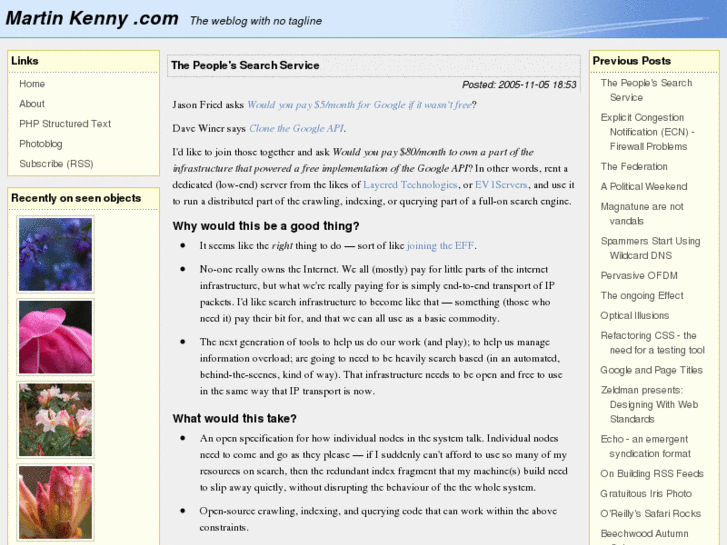Click the 'What would this take?' heading

tap(234, 418)
